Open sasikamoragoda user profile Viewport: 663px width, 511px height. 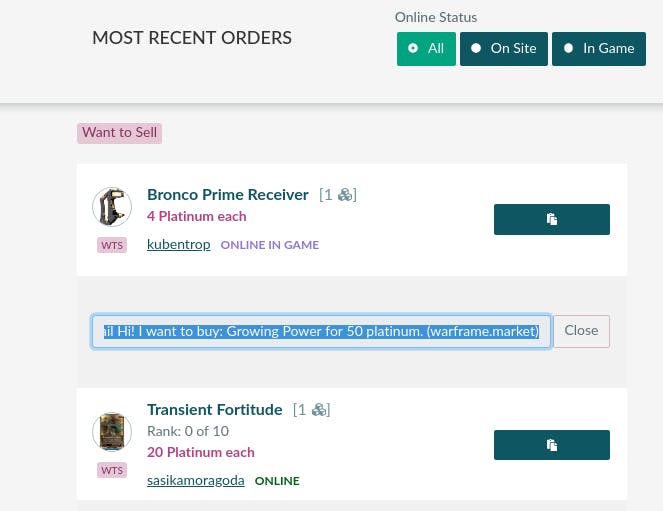[x=195, y=481]
